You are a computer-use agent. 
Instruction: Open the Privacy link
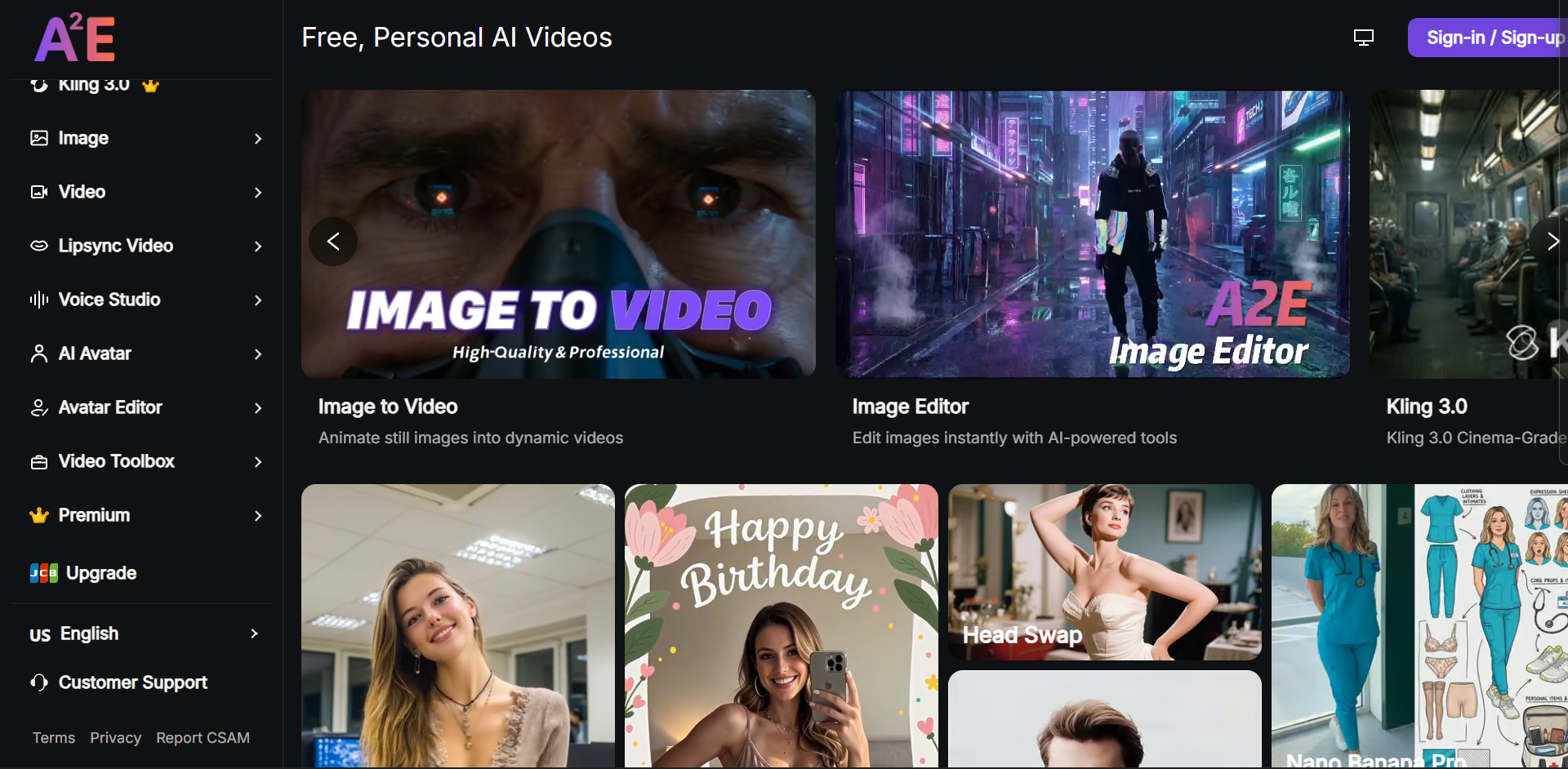(x=115, y=738)
